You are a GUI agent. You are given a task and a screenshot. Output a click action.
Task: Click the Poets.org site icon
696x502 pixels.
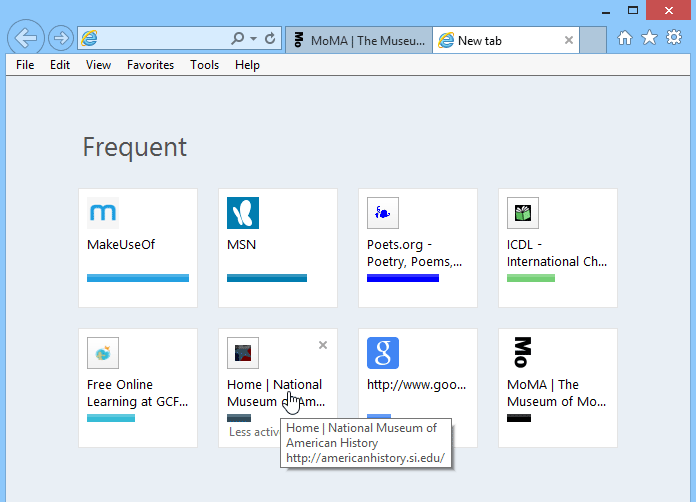[x=383, y=213]
